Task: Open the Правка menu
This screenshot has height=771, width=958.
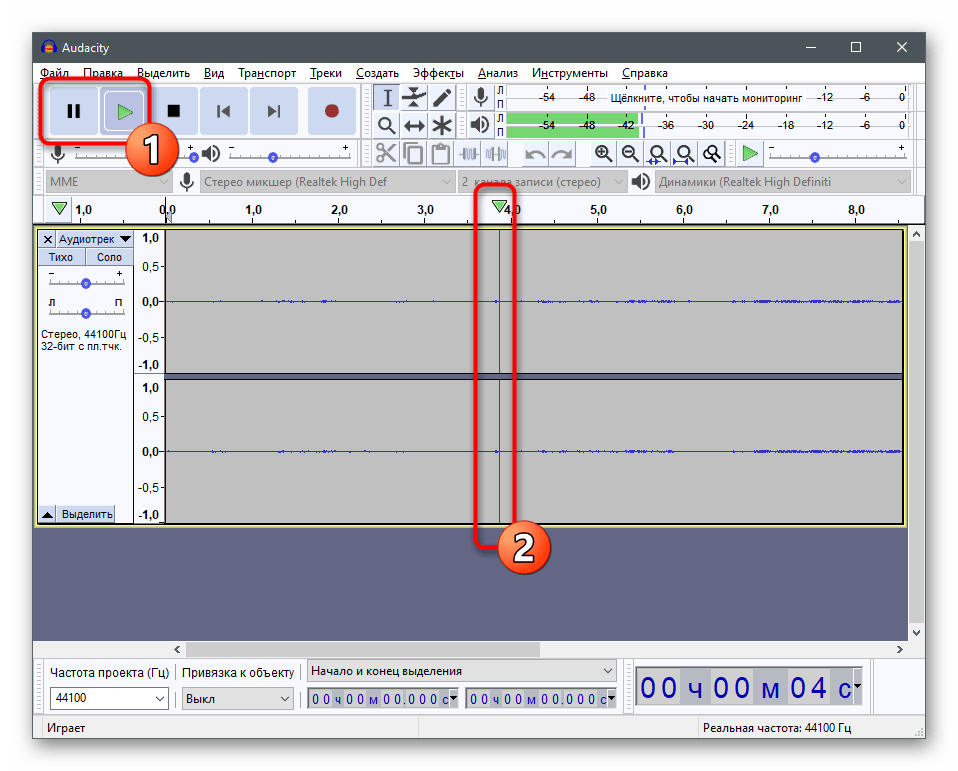Action: 103,73
